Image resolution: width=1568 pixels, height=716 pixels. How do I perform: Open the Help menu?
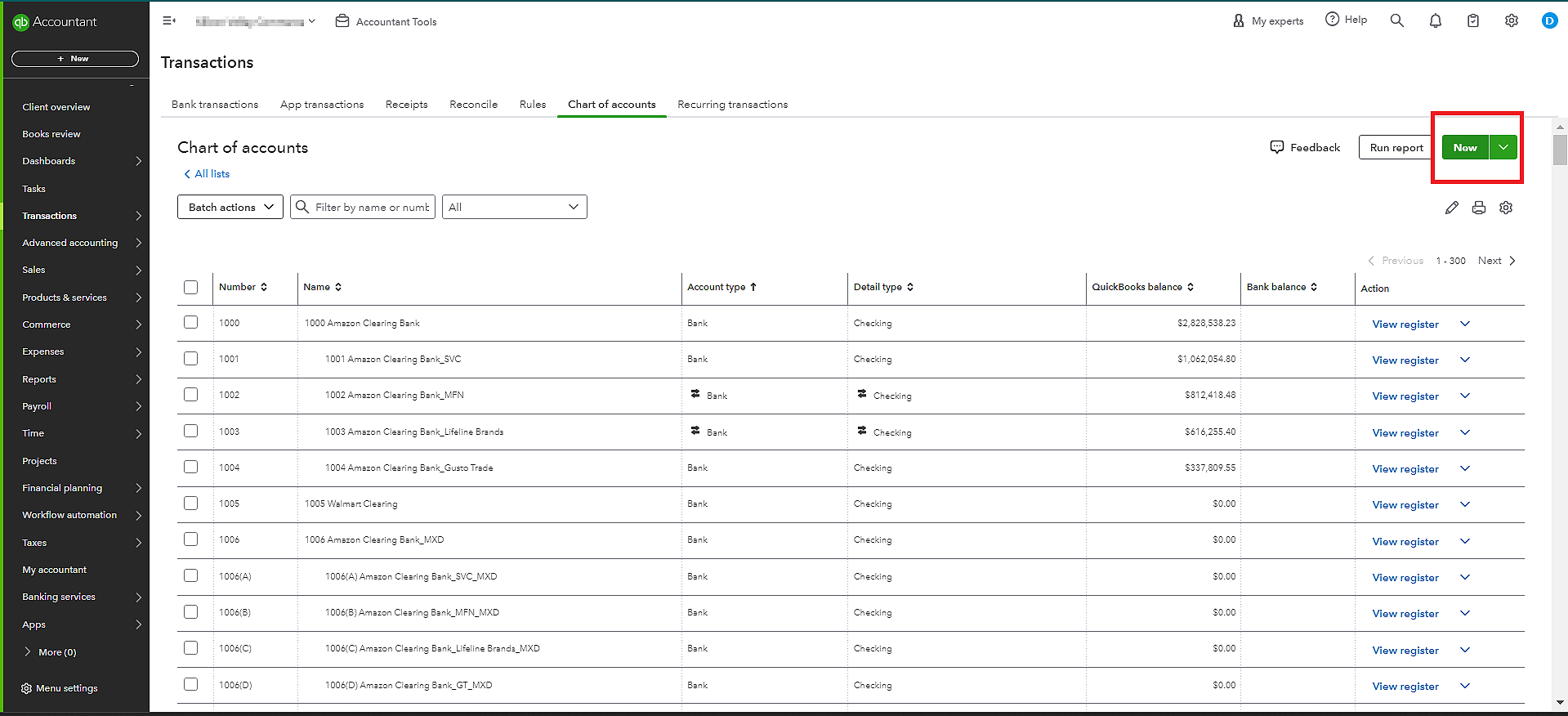1346,20
